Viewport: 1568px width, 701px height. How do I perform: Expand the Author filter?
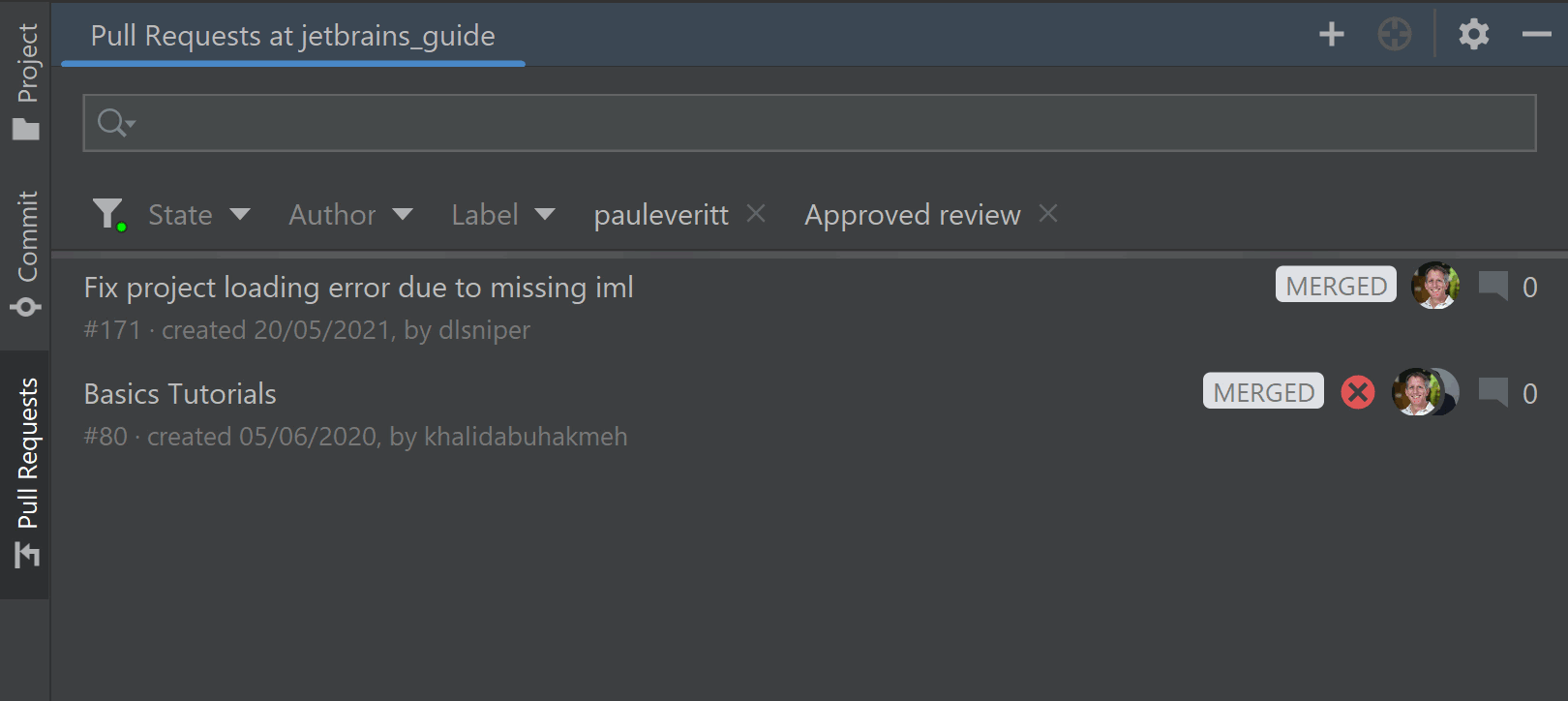point(351,214)
